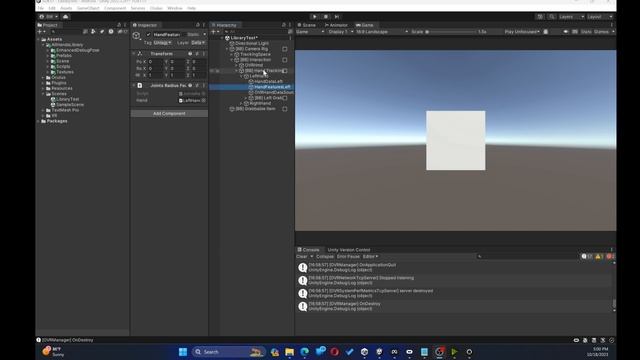The width and height of the screenshot is (640, 360).
Task: Select the Textures folder in Project
Action: pyautogui.click(x=65, y=72)
